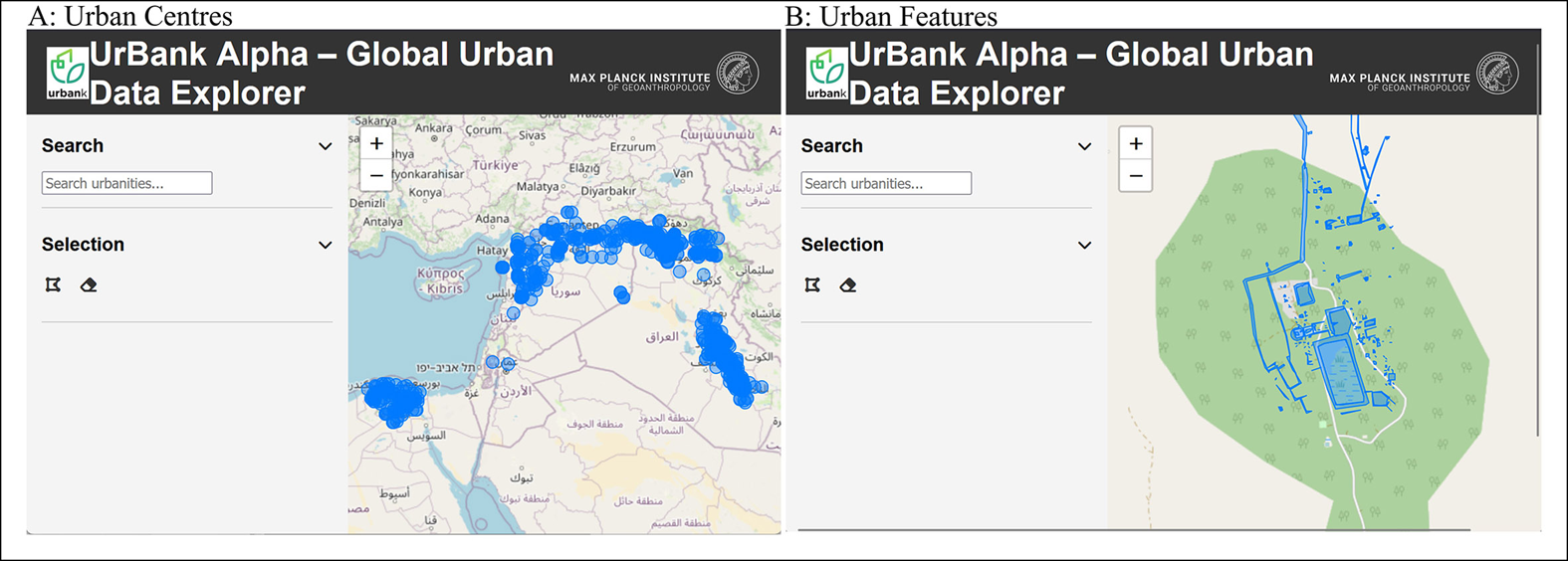Screen dimensions: 1568x561
Task: Collapse the Search section in panel A
Action: (325, 146)
